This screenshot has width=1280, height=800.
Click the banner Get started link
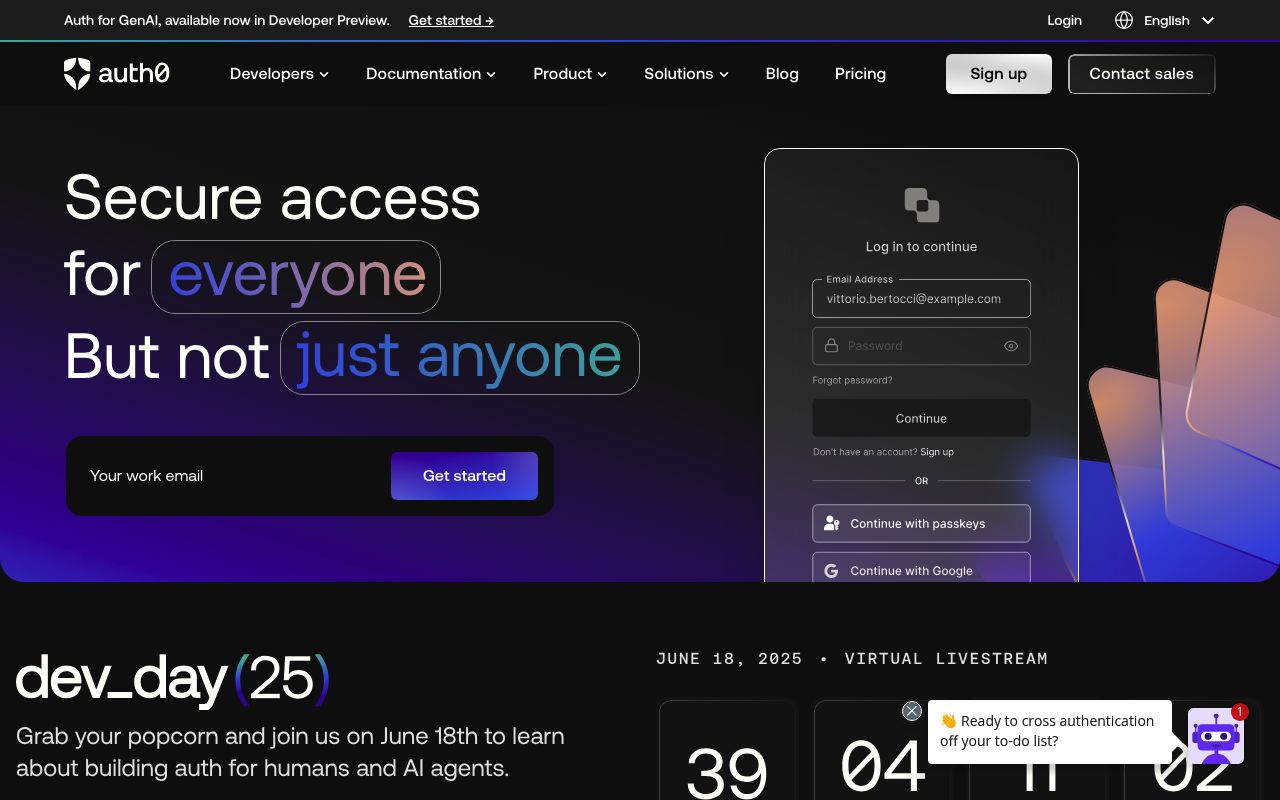[x=451, y=20]
